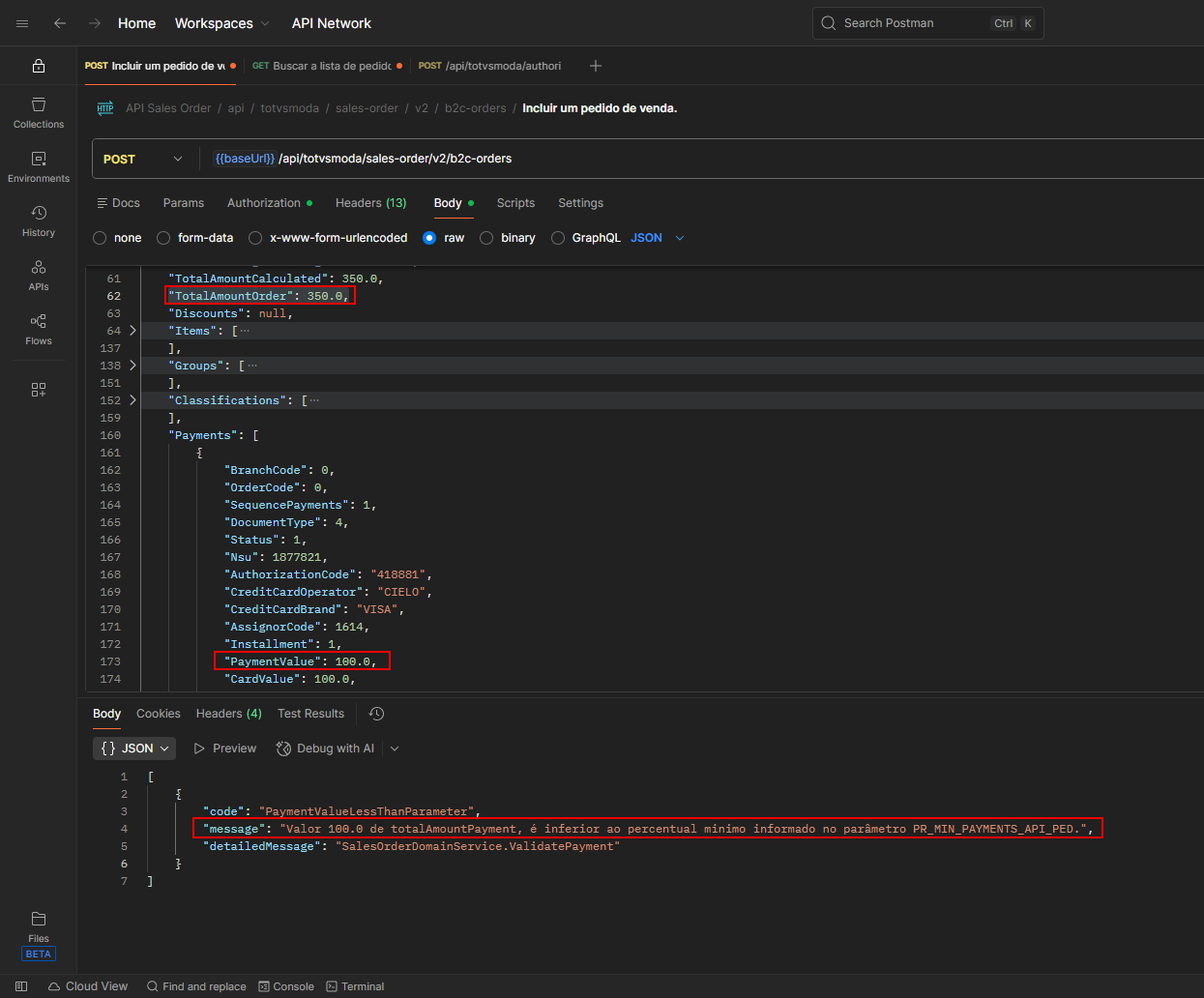
Task: Open the Flows sidebar panel
Action: (39, 330)
